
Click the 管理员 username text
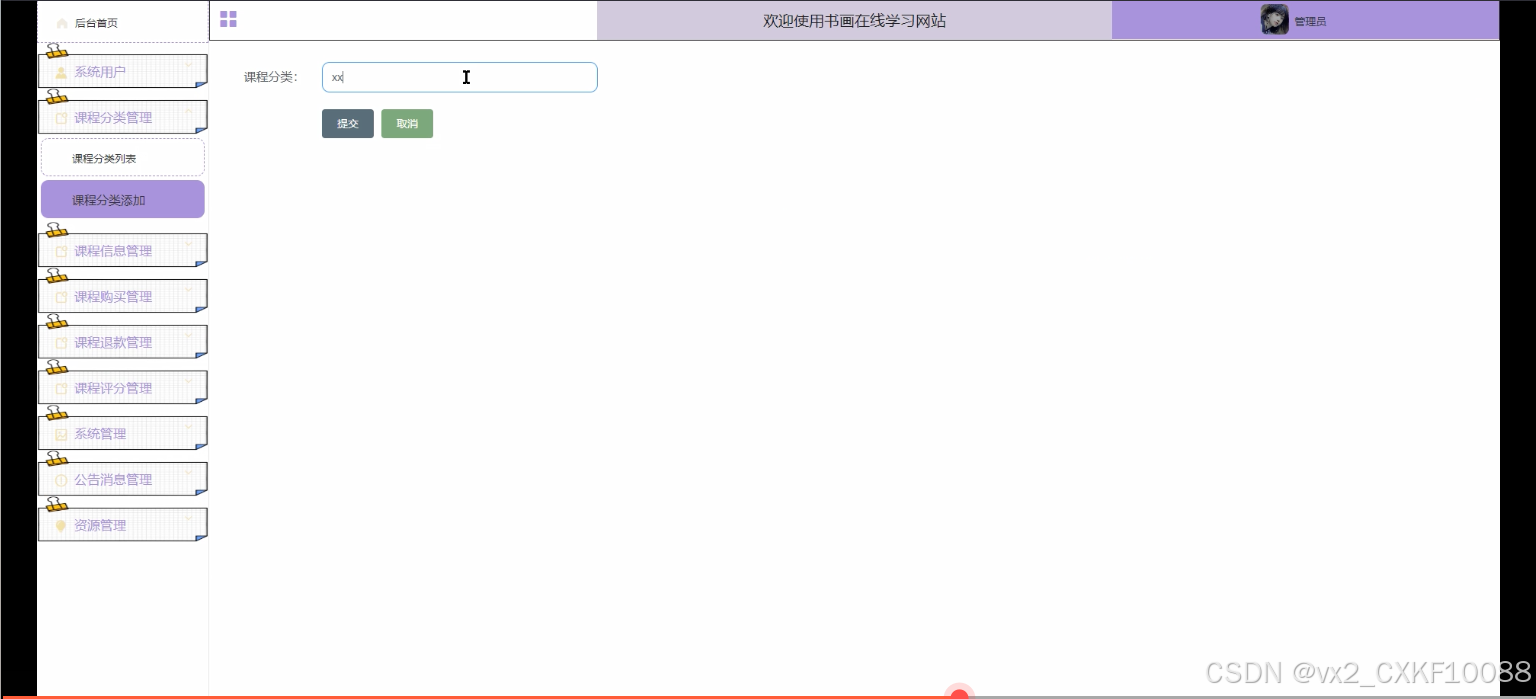(x=1310, y=21)
